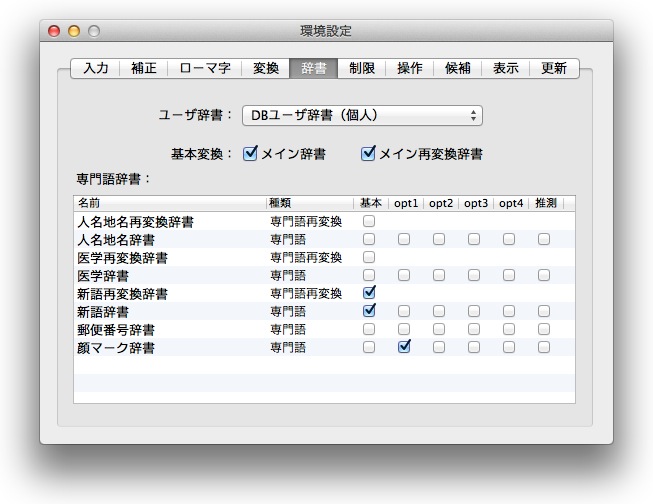Enable opt1 for 人名地名辞書
The image size is (653, 504).
click(404, 239)
